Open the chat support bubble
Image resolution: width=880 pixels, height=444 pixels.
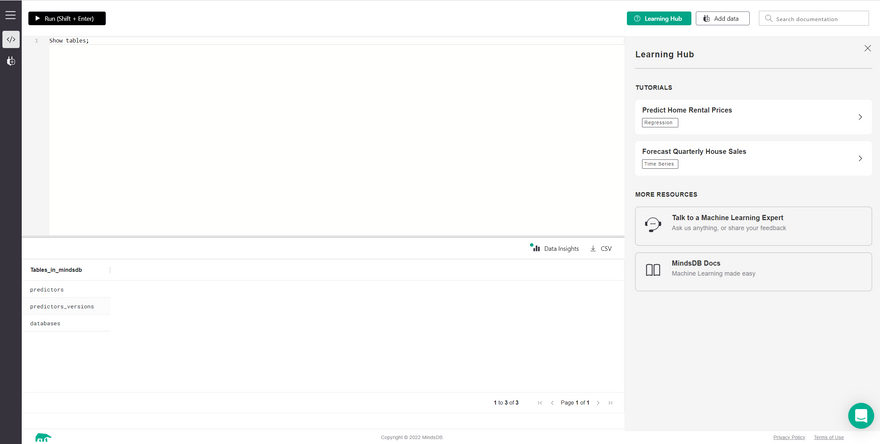860,415
